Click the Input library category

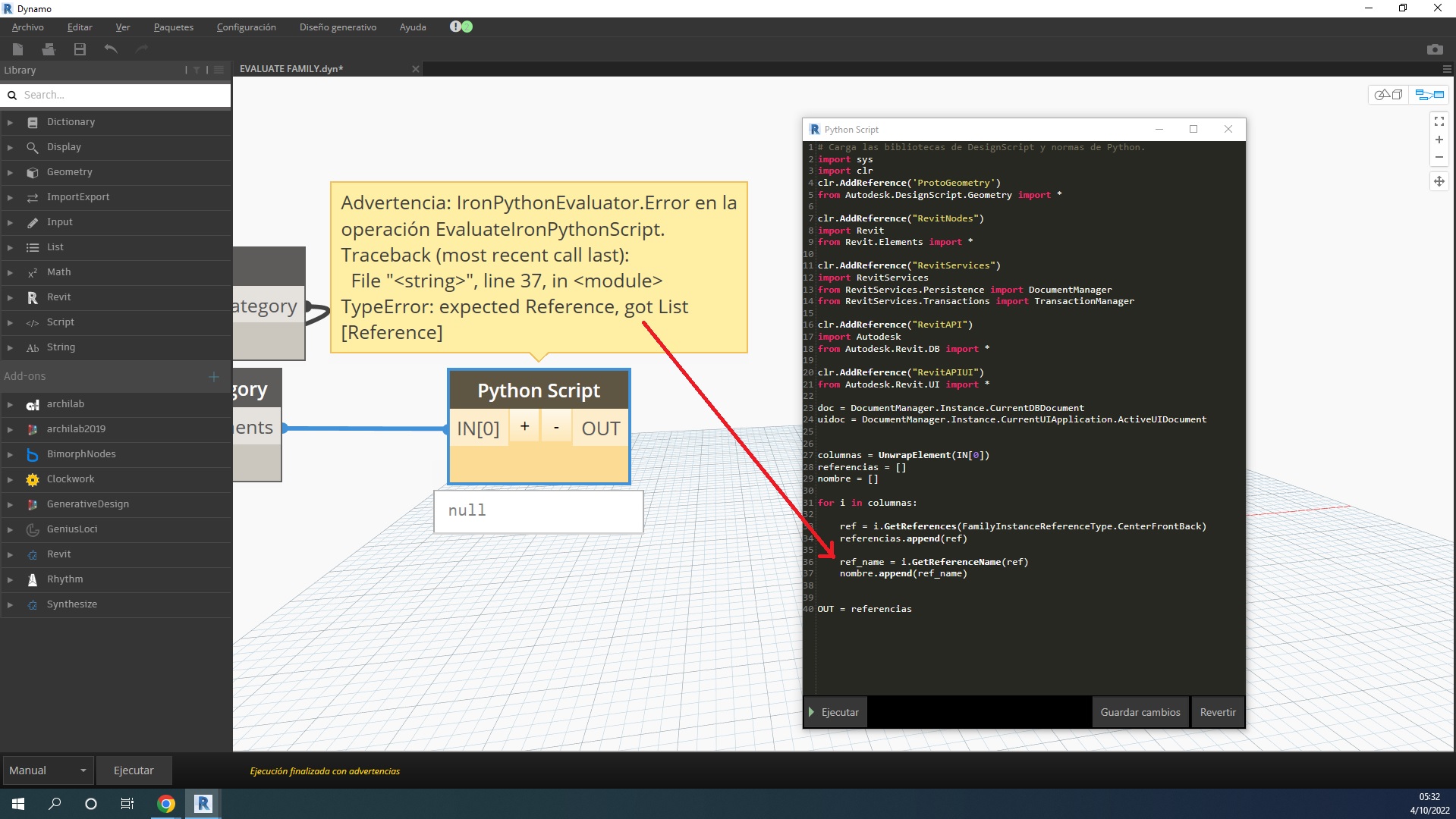(116, 222)
